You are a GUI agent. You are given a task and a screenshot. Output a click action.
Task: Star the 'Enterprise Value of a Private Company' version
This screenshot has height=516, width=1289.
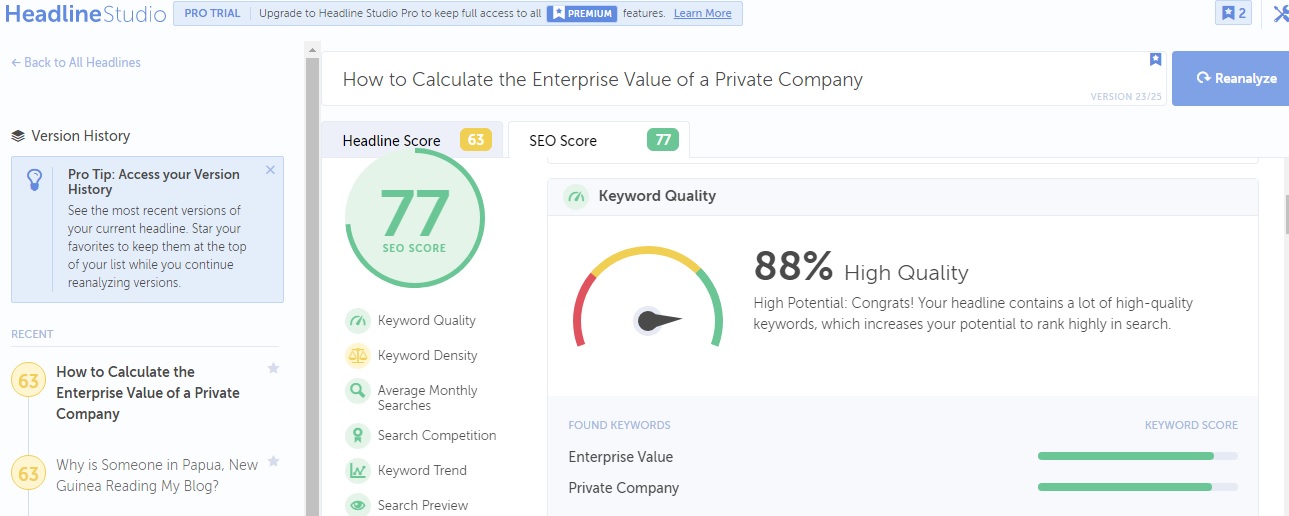pyautogui.click(x=273, y=368)
